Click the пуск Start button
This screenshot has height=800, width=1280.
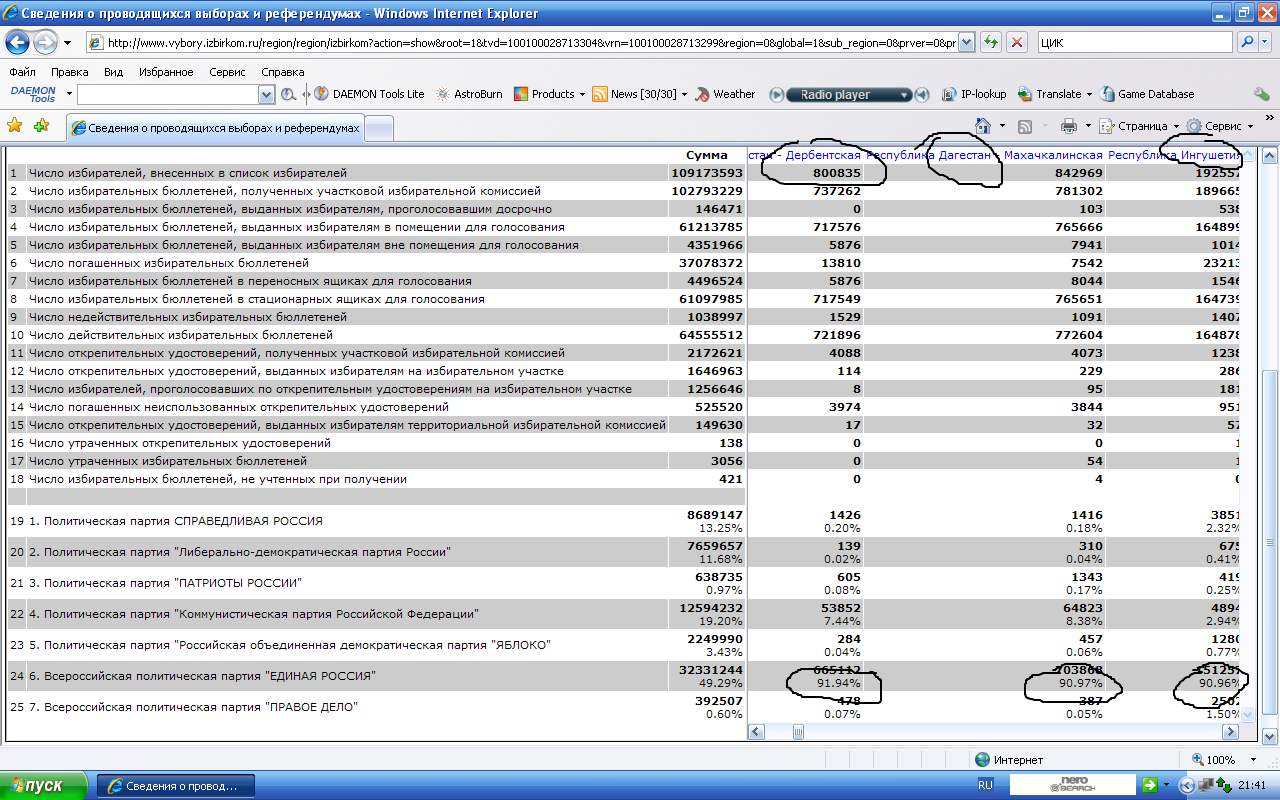44,785
